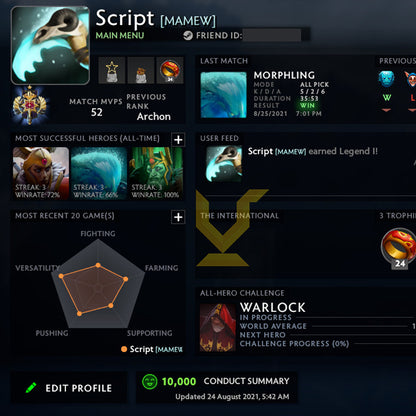Select the Warlock all-hero challenge portrait
Screen dimensions: 416x416
218,327
